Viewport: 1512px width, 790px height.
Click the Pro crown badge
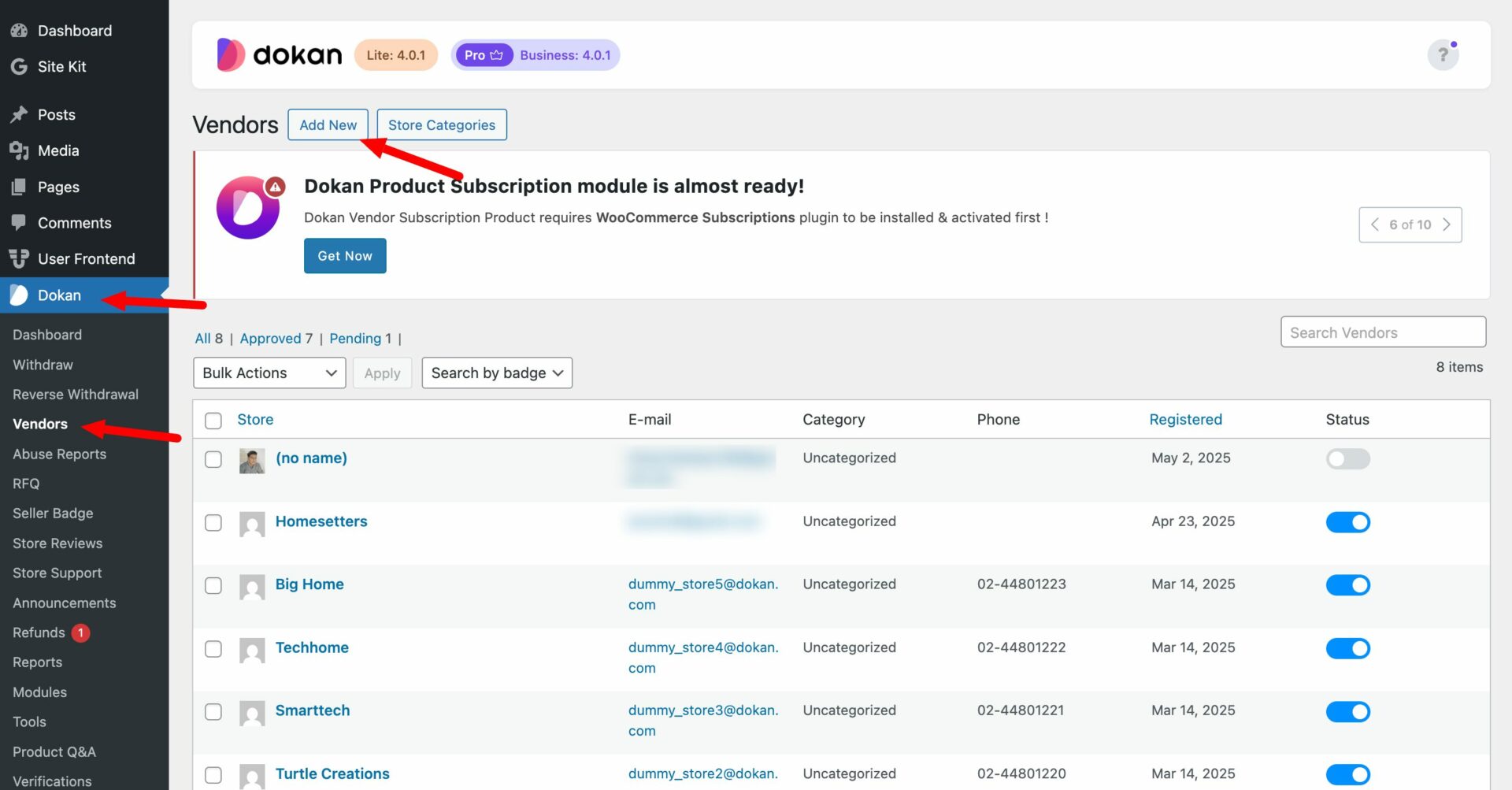[484, 55]
